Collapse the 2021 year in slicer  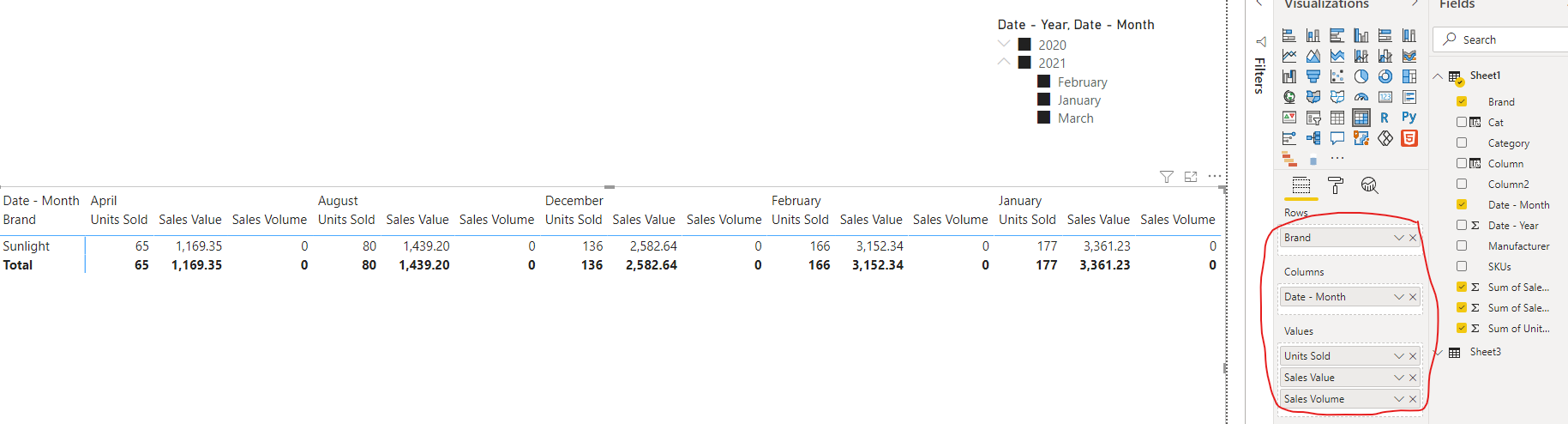[1004, 62]
